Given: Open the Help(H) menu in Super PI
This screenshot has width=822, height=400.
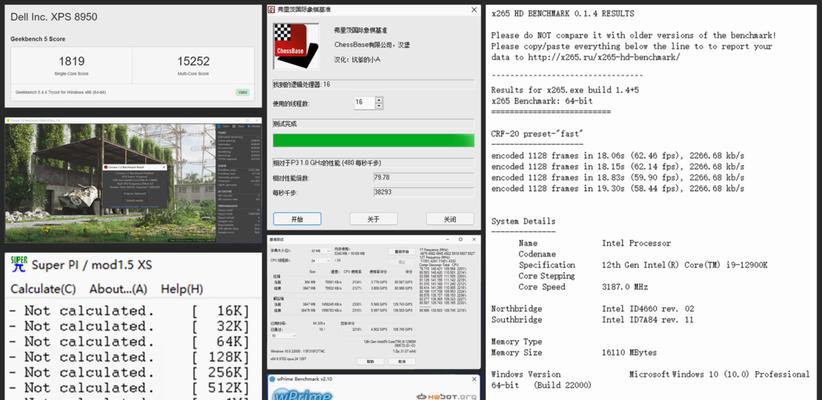Looking at the screenshot, I should 182,289.
